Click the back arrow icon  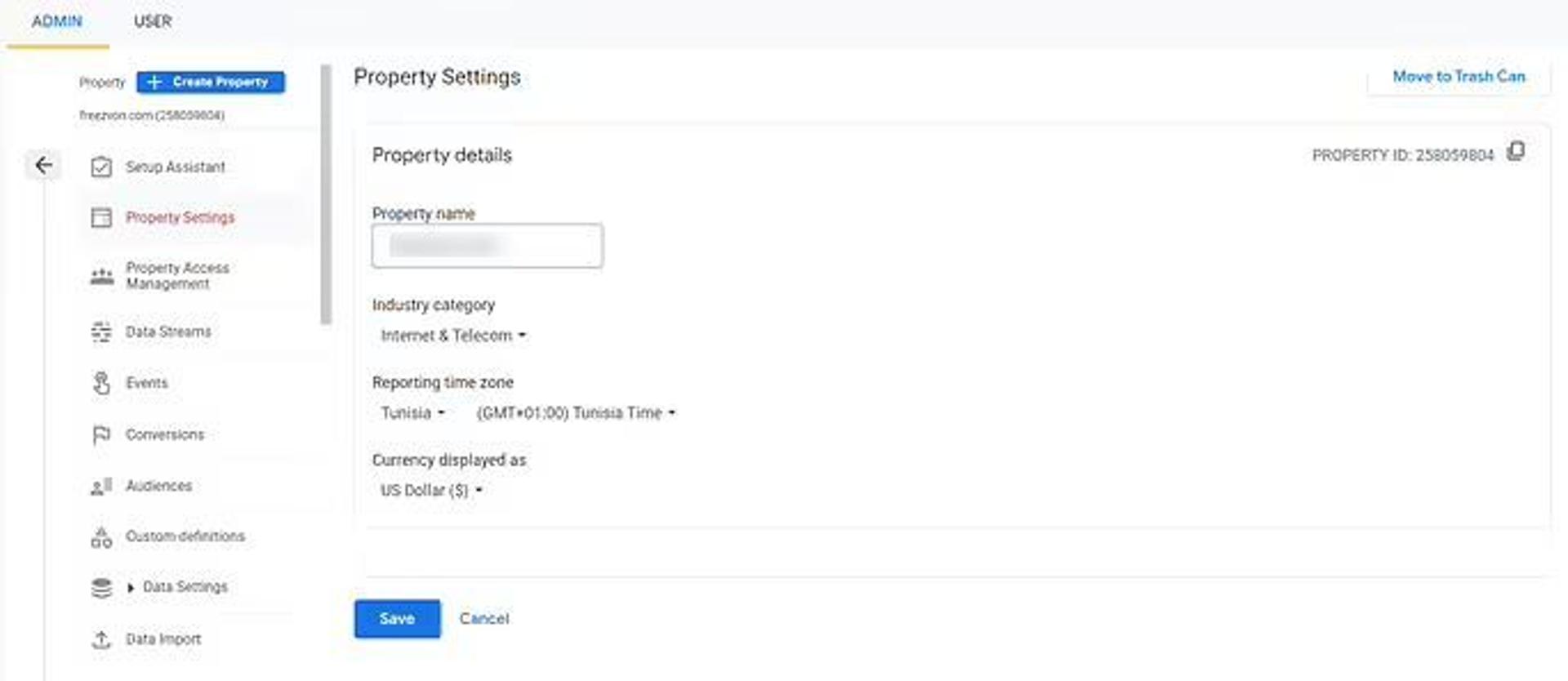pyautogui.click(x=43, y=166)
